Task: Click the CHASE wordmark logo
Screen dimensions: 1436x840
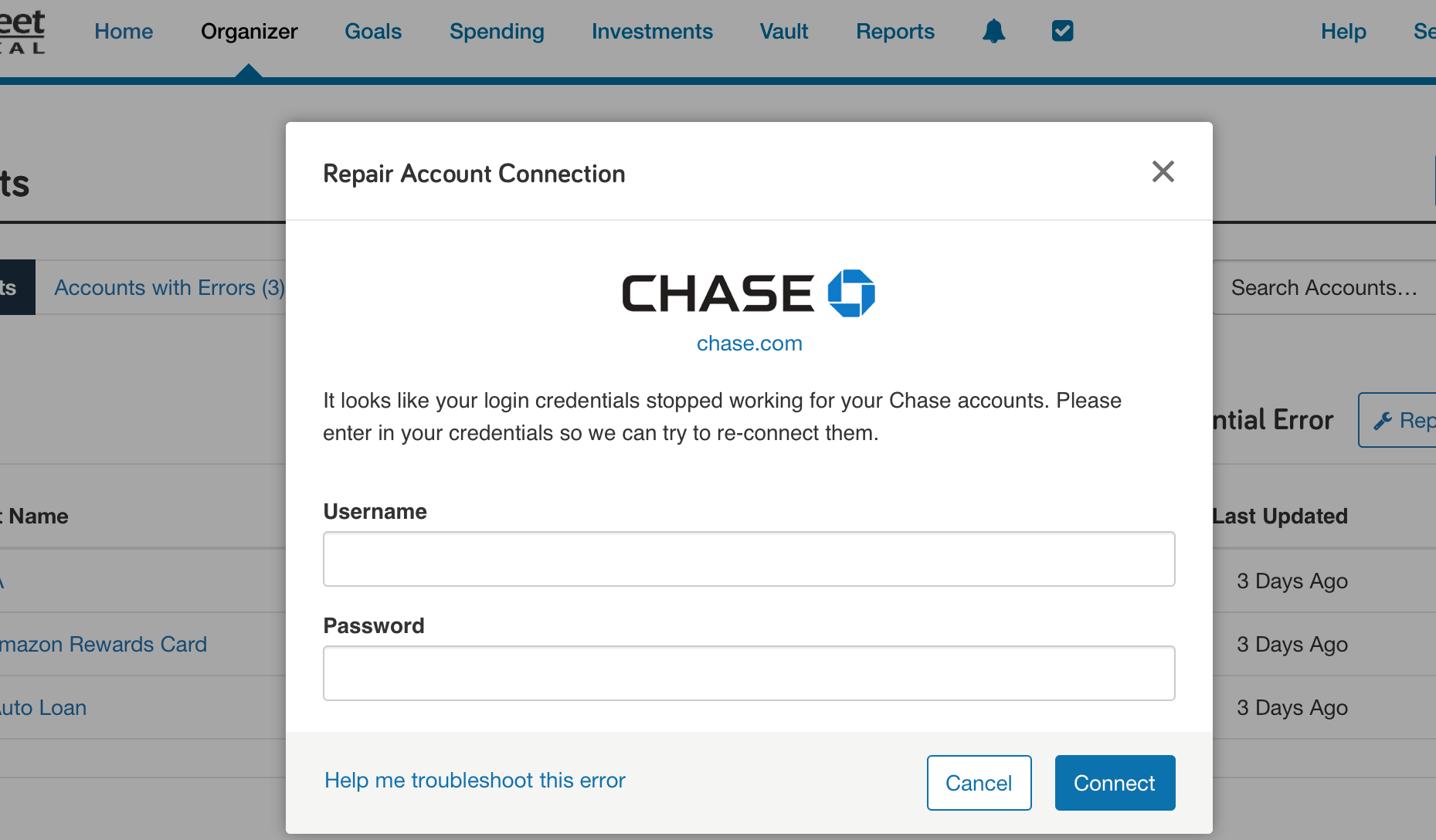Action: pyautogui.click(x=718, y=293)
